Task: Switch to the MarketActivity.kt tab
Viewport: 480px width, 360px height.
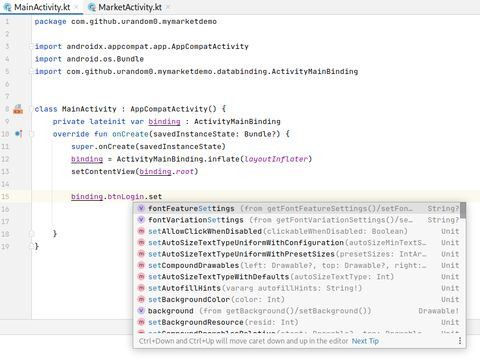Action: 130,7
